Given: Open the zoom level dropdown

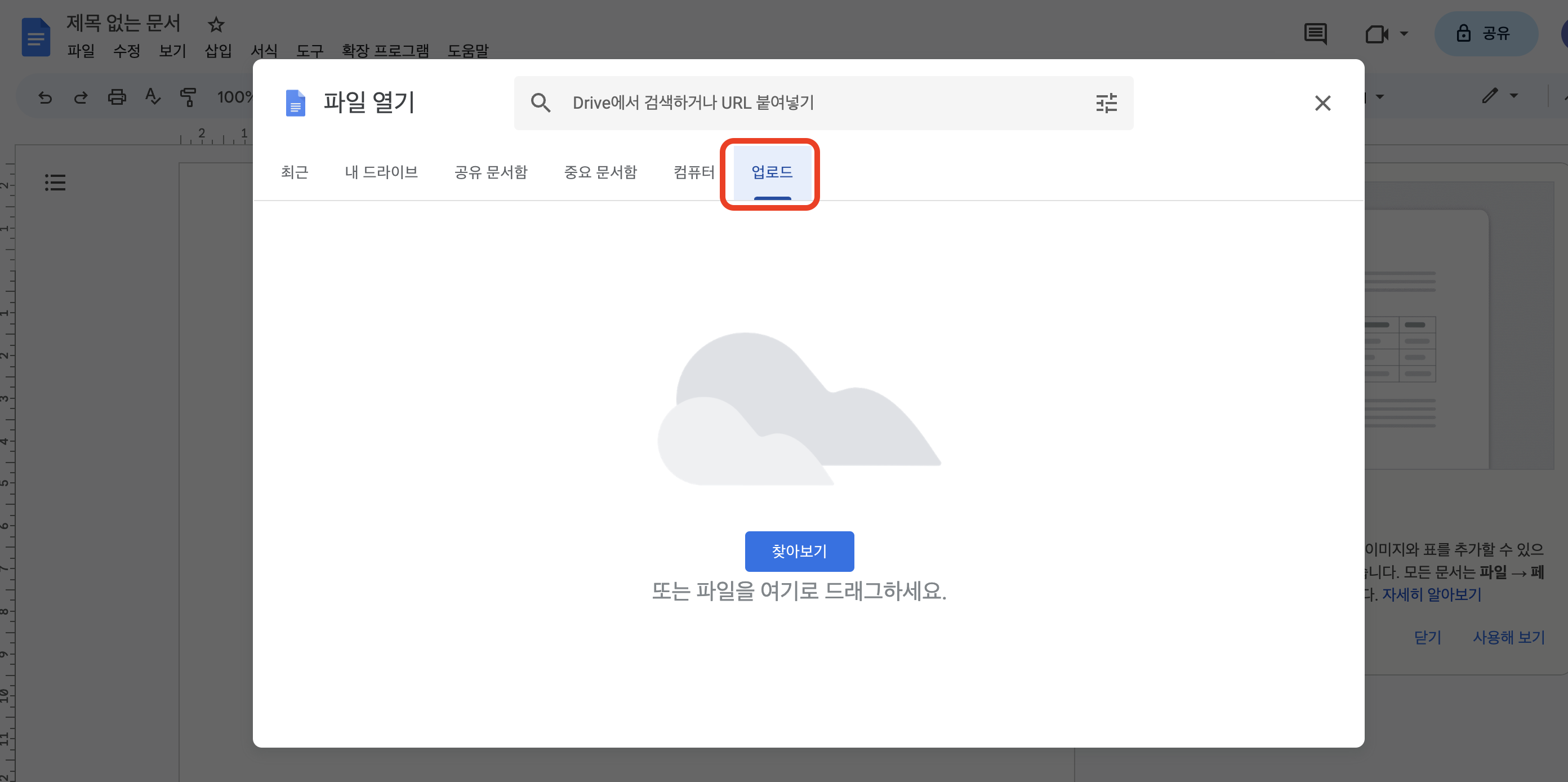Looking at the screenshot, I should pos(234,97).
